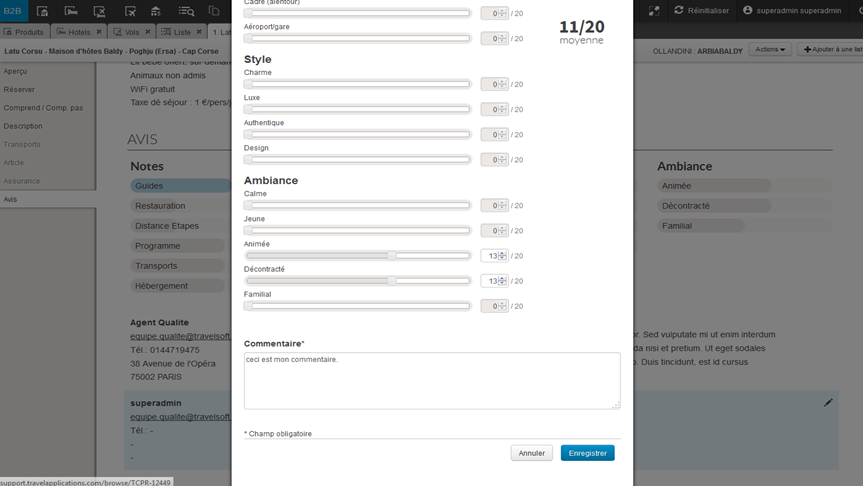
Task: Close the Hotels tab
Action: 99,32
